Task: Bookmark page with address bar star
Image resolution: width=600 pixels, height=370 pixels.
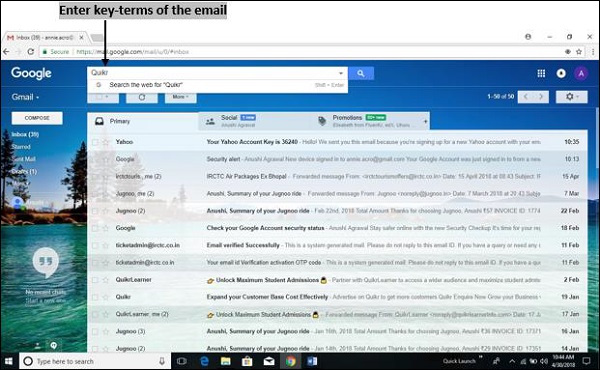Action: pyautogui.click(x=579, y=52)
